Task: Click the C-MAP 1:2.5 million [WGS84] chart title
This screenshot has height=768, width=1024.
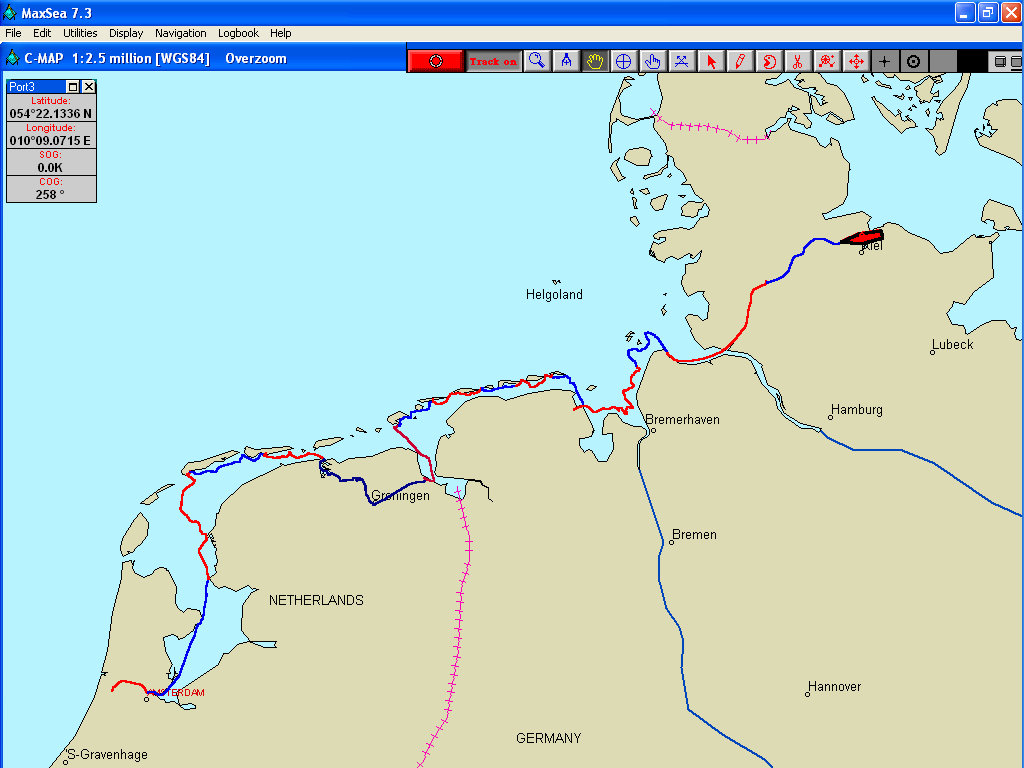Action: pyautogui.click(x=117, y=59)
